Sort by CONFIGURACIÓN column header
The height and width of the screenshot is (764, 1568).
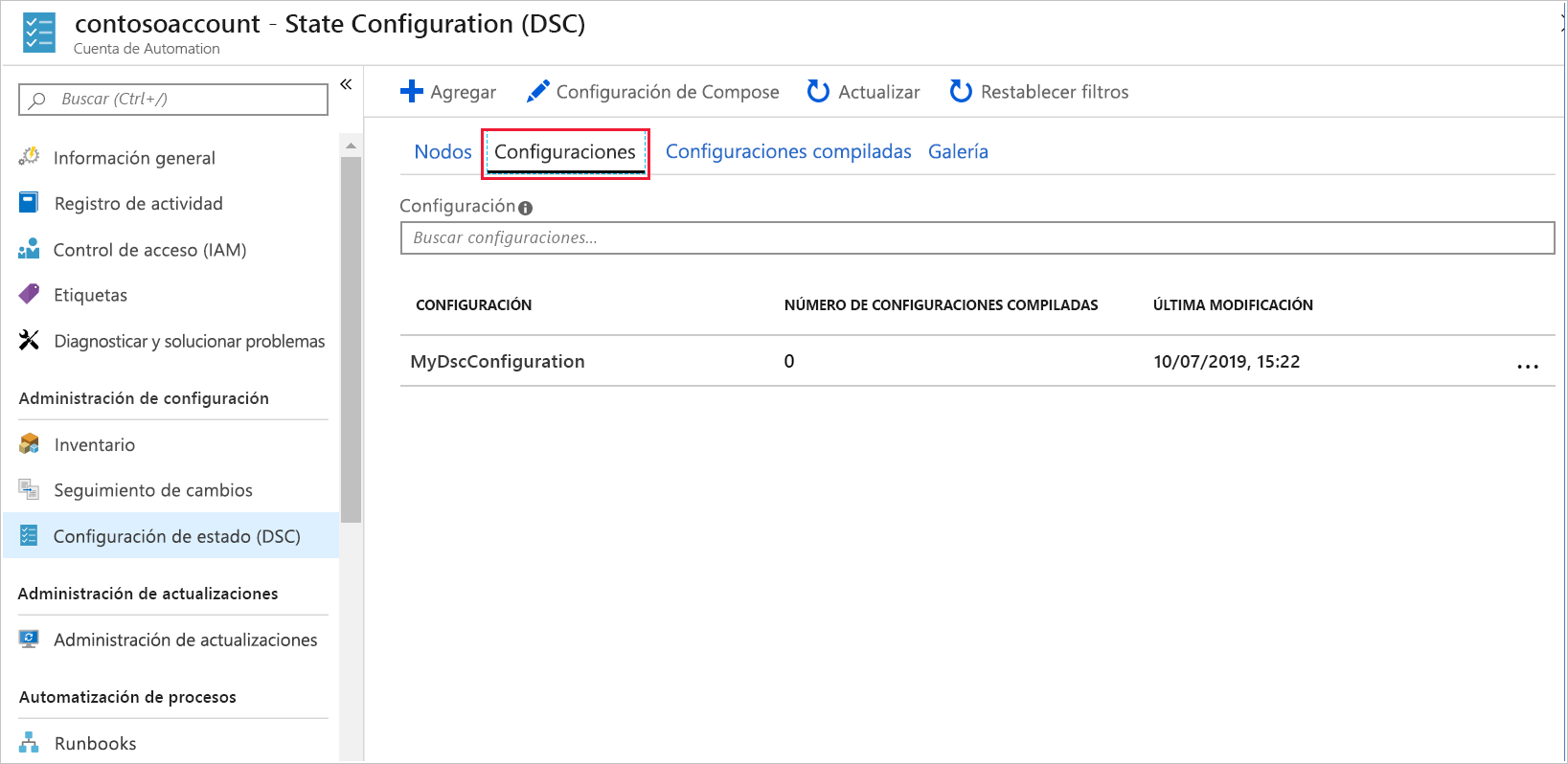point(473,304)
